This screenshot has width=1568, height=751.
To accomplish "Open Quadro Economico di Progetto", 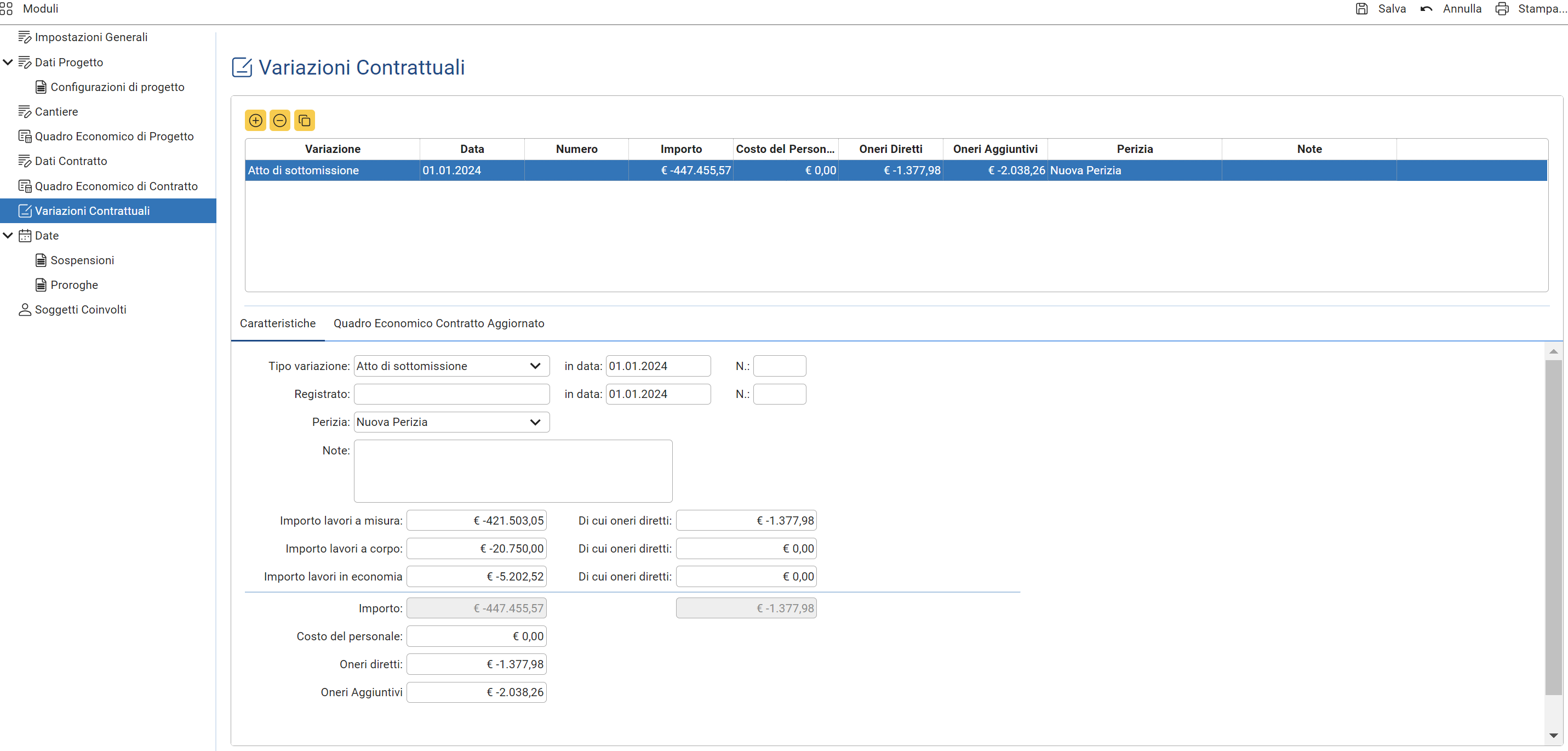I will [114, 136].
